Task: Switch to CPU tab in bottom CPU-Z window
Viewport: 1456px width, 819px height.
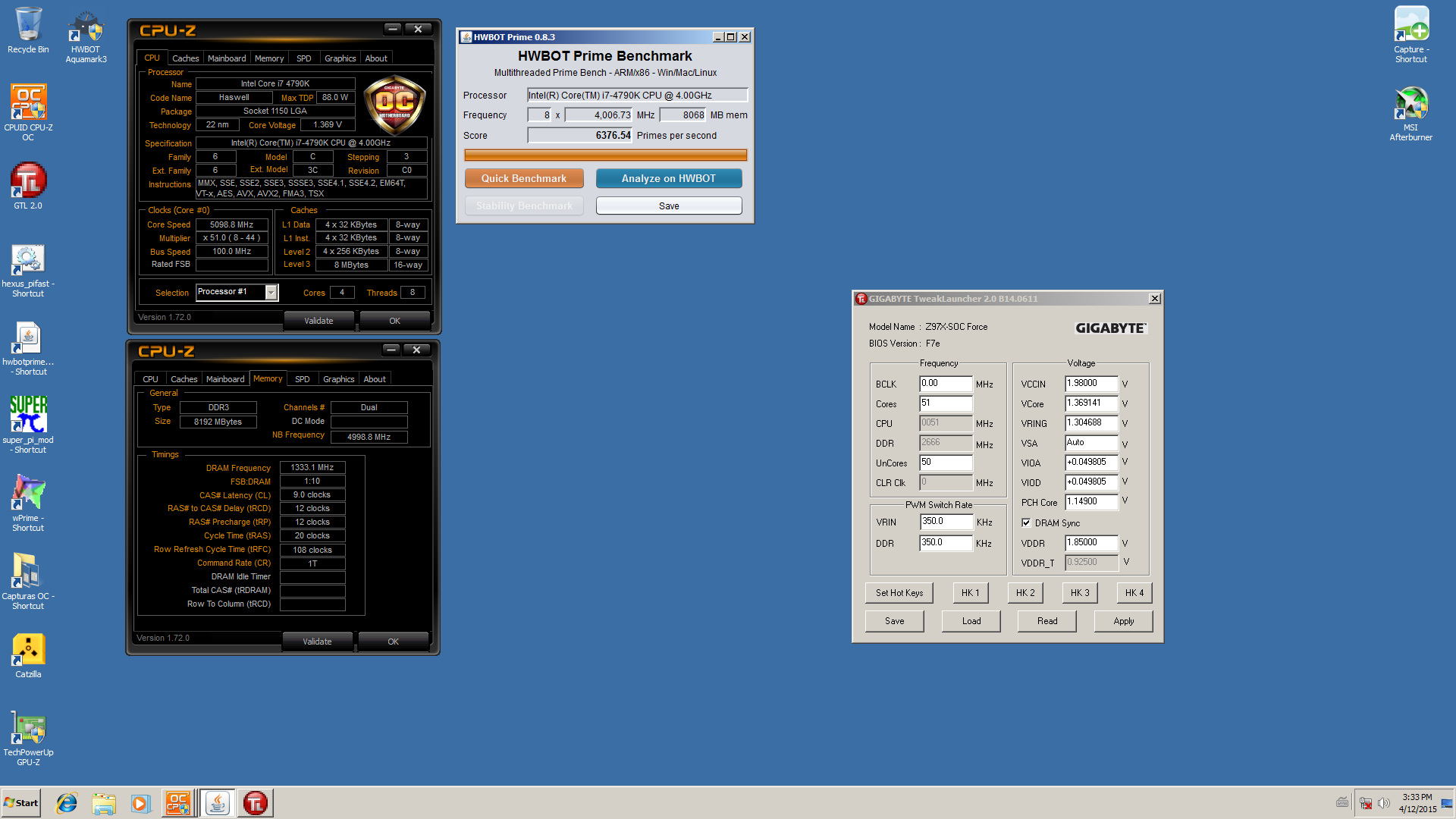Action: (x=150, y=379)
